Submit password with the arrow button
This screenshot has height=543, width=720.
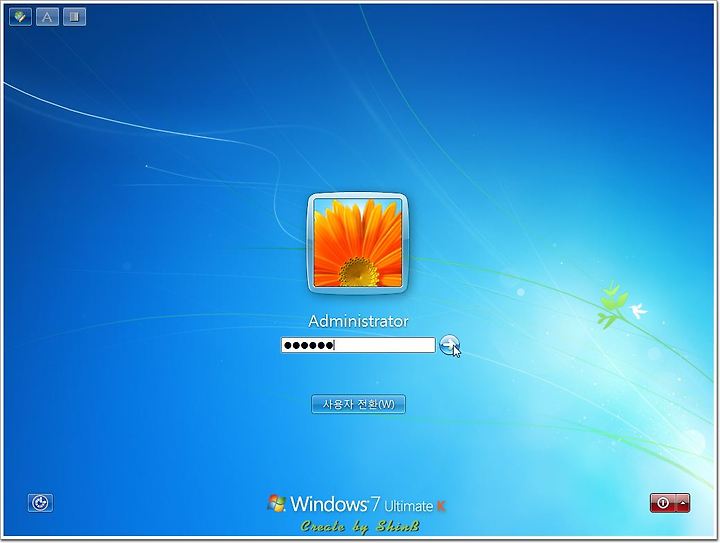449,345
